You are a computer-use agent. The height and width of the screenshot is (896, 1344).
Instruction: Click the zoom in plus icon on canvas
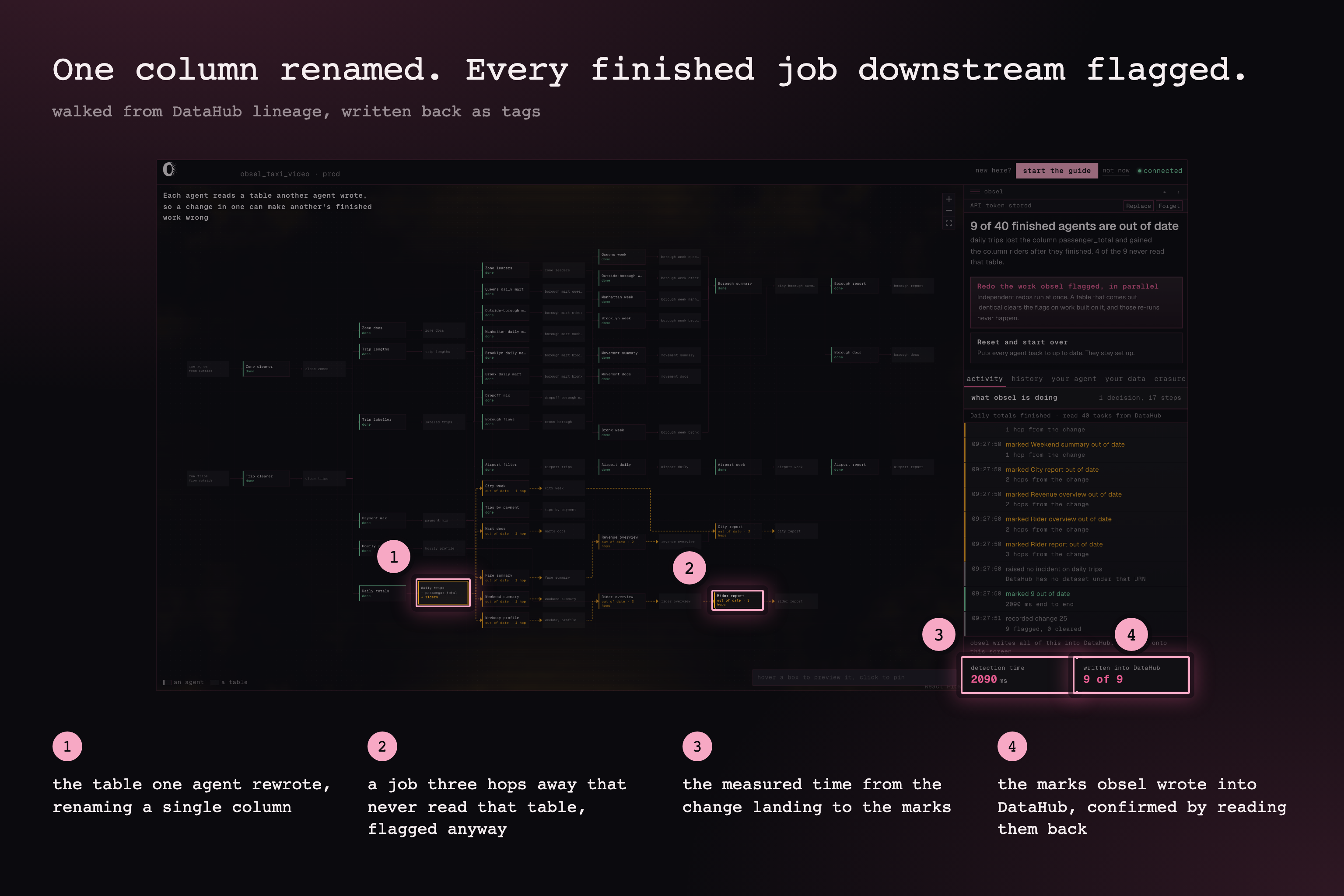(x=948, y=199)
